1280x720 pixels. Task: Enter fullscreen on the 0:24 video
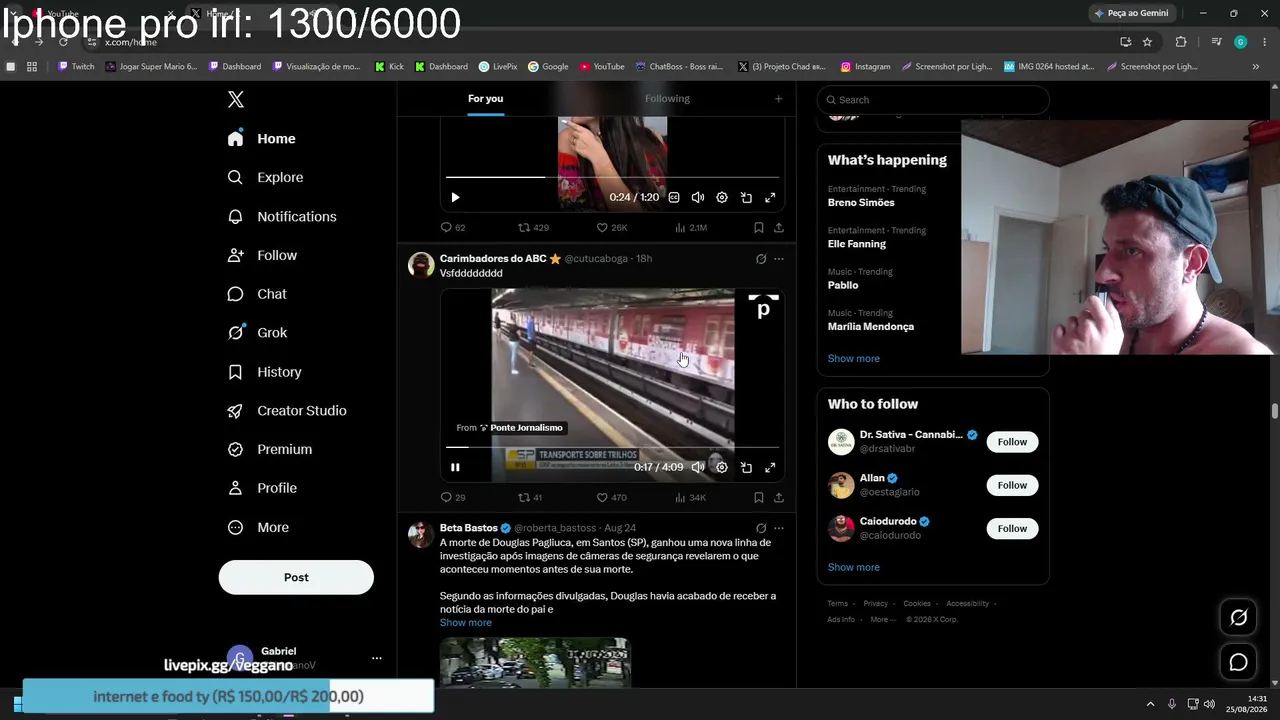pos(770,198)
